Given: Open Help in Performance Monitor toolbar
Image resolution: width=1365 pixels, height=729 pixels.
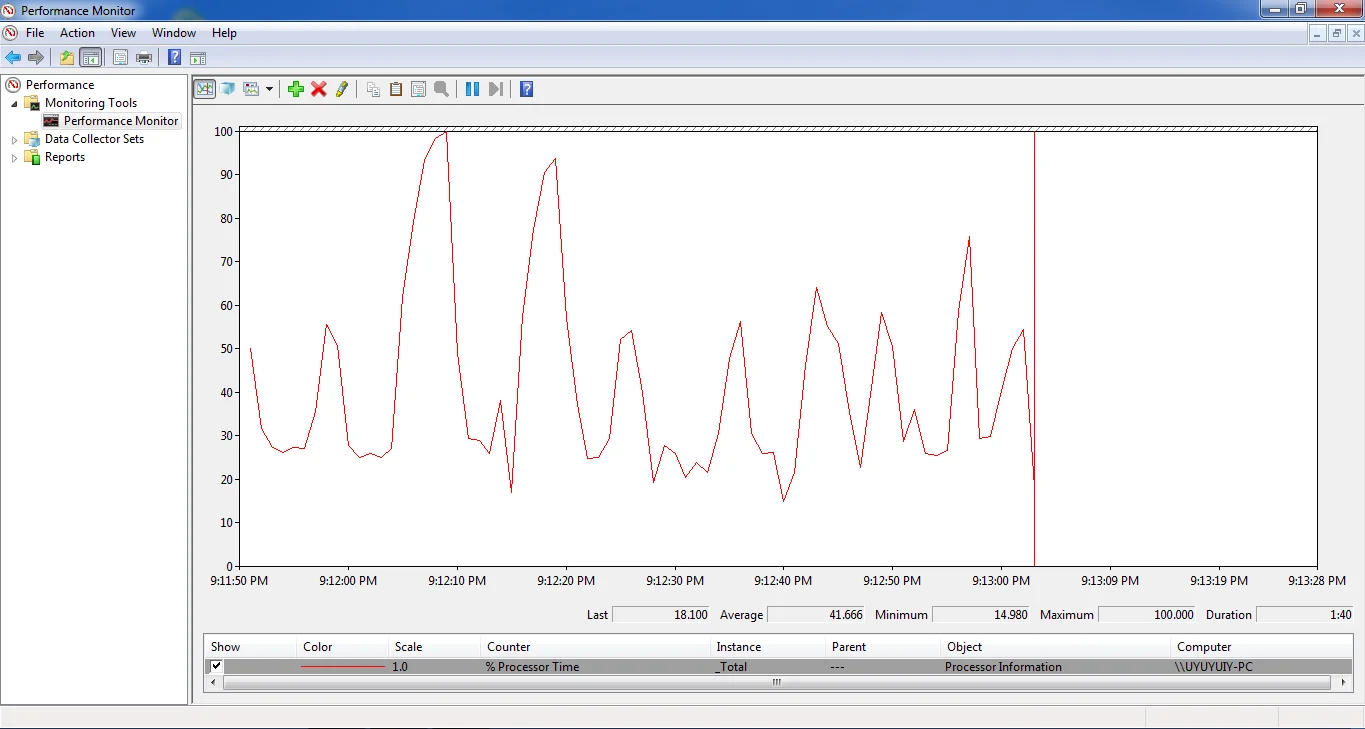Looking at the screenshot, I should coord(527,89).
